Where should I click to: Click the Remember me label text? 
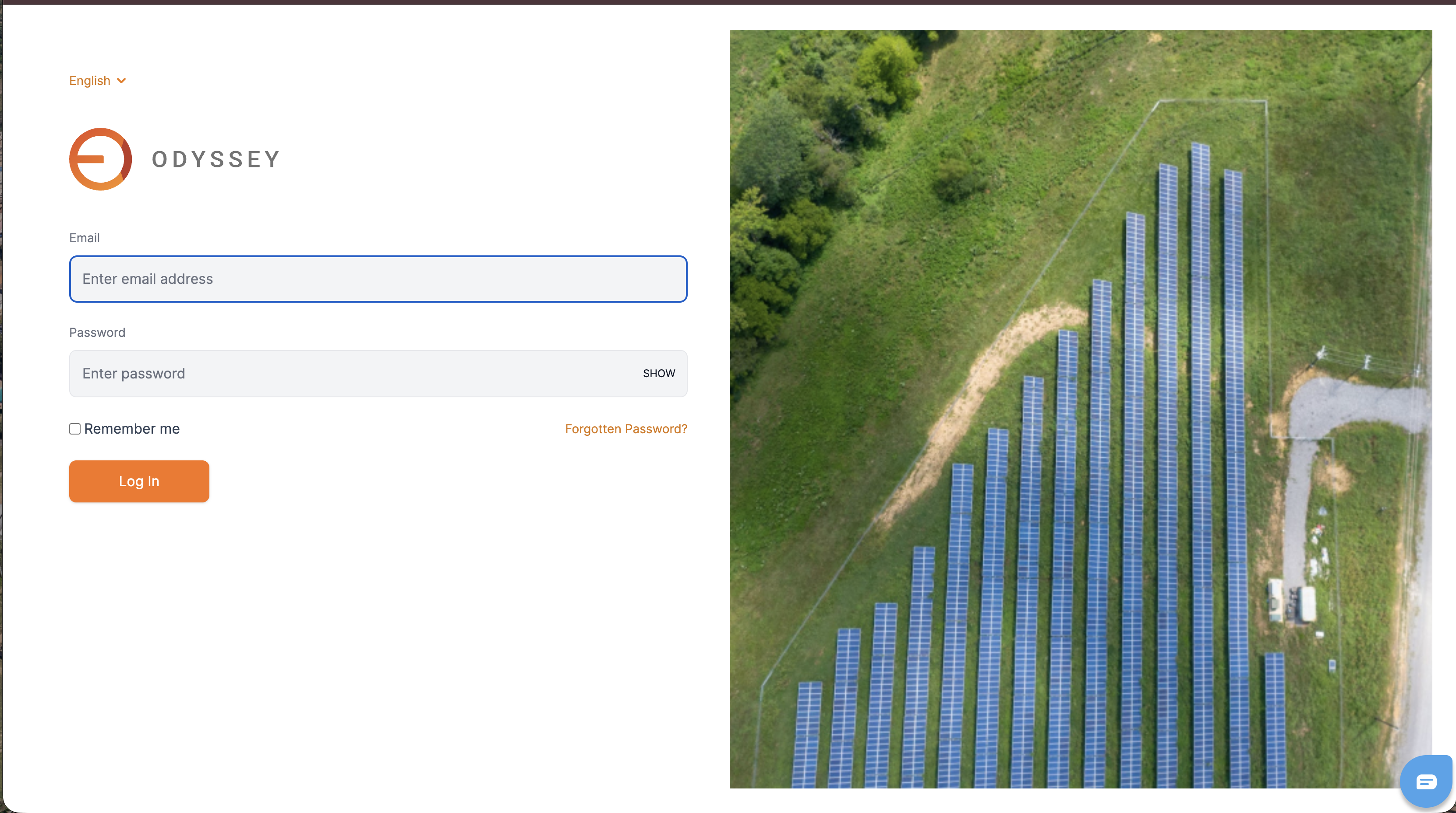point(132,428)
